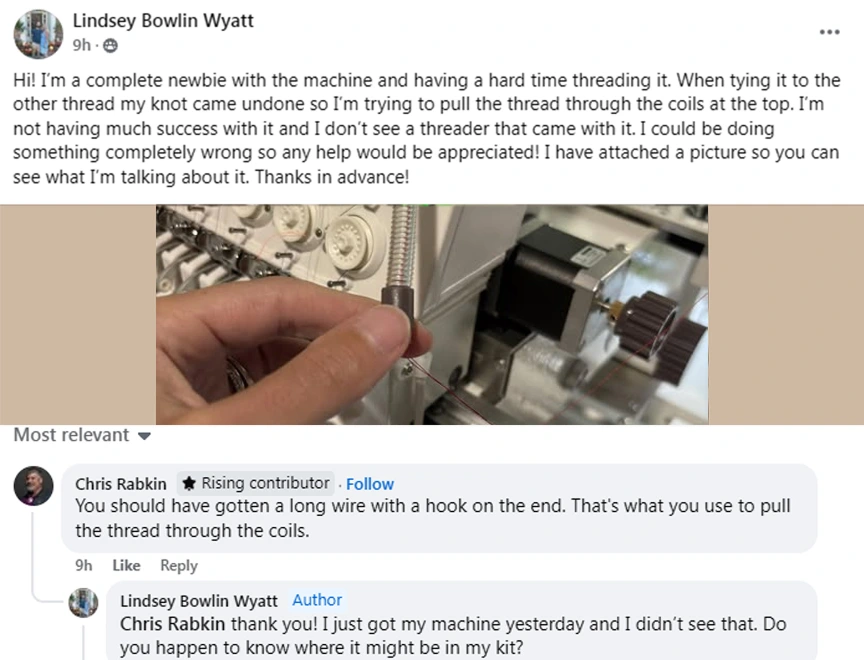The image size is (864, 660).
Task: Follow Chris Rabkin
Action: (x=370, y=484)
